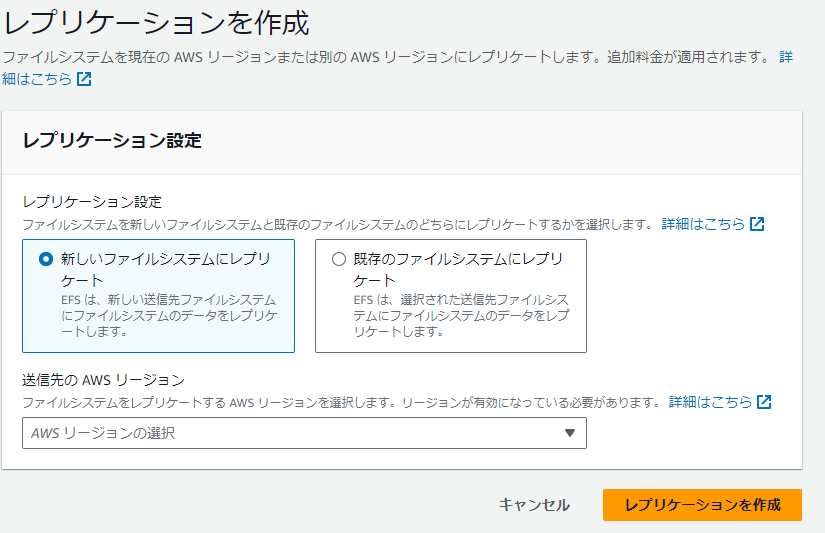Viewport: 825px width, 533px height.
Task: Open the AWS リージョンの選択 dropdown
Action: pyautogui.click(x=304, y=433)
